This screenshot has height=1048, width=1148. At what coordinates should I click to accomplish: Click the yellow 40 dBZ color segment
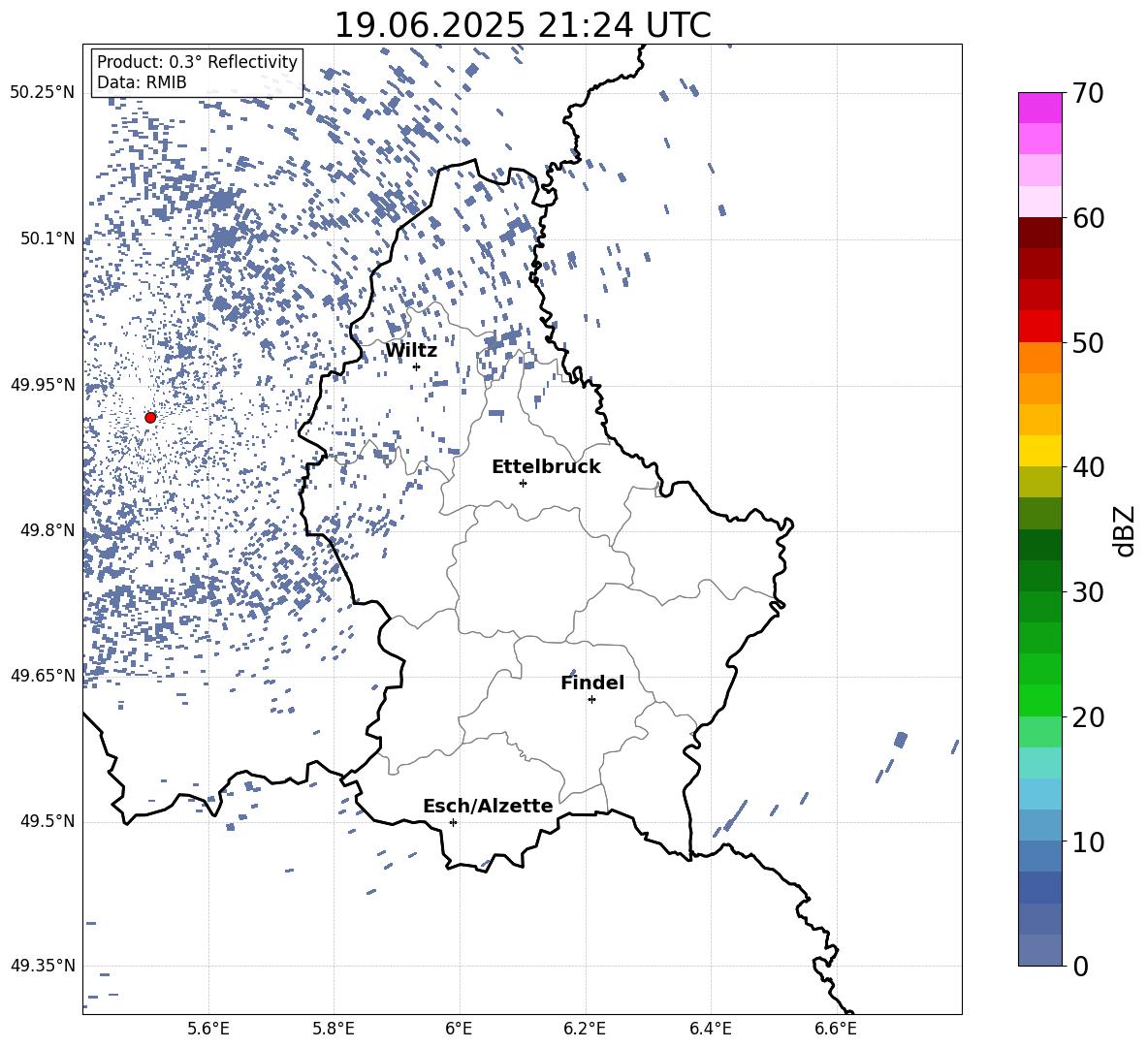point(1040,451)
